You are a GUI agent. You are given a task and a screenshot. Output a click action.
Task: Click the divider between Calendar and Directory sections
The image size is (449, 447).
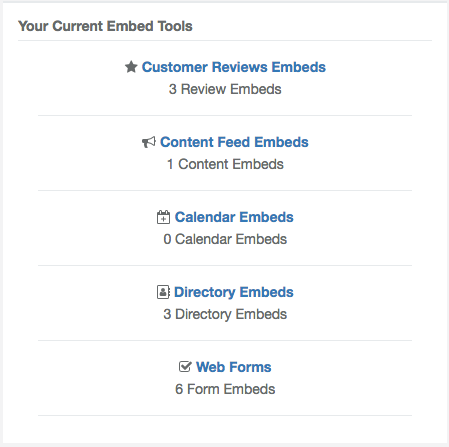[x=225, y=266]
